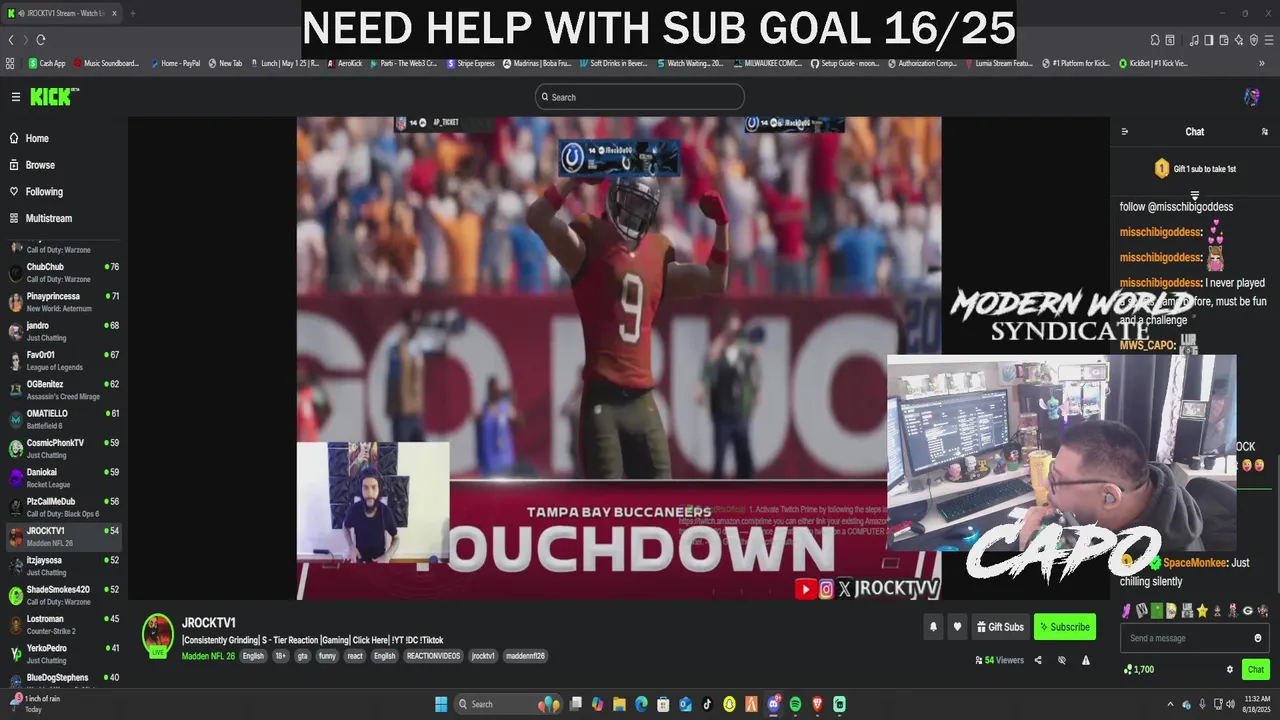The image size is (1280, 720).
Task: Open Multistream in sidebar
Action: tap(61, 218)
